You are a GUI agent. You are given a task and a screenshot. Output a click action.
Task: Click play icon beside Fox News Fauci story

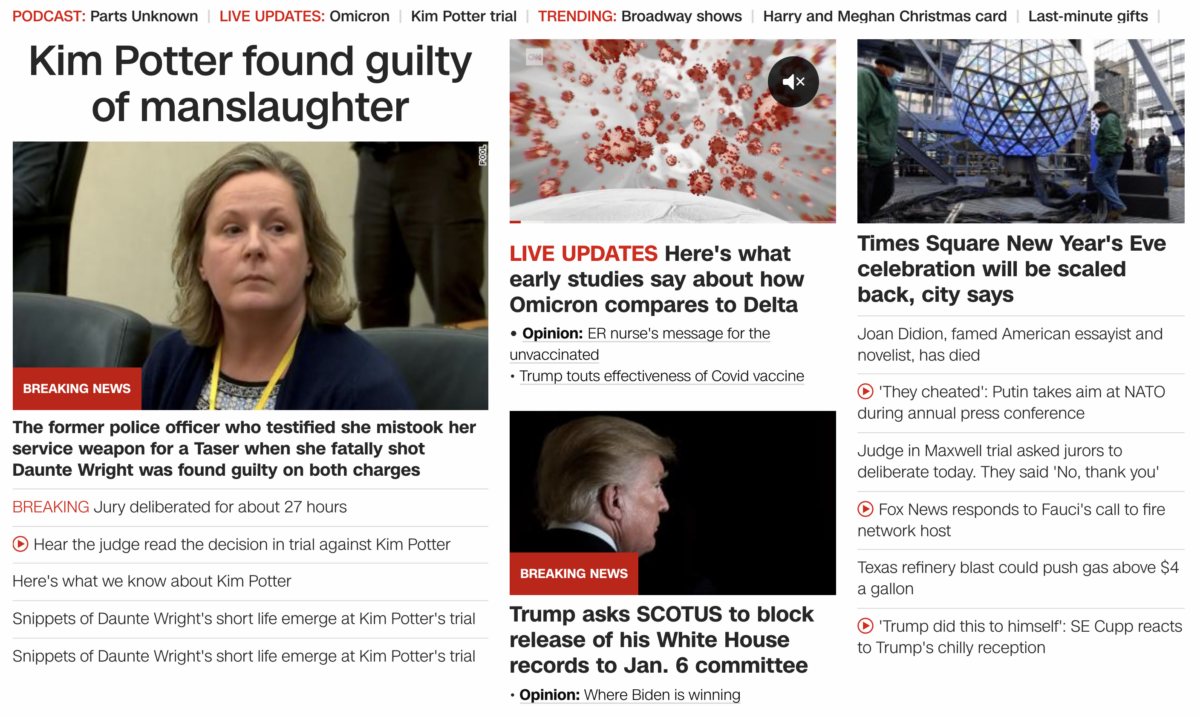pos(865,509)
